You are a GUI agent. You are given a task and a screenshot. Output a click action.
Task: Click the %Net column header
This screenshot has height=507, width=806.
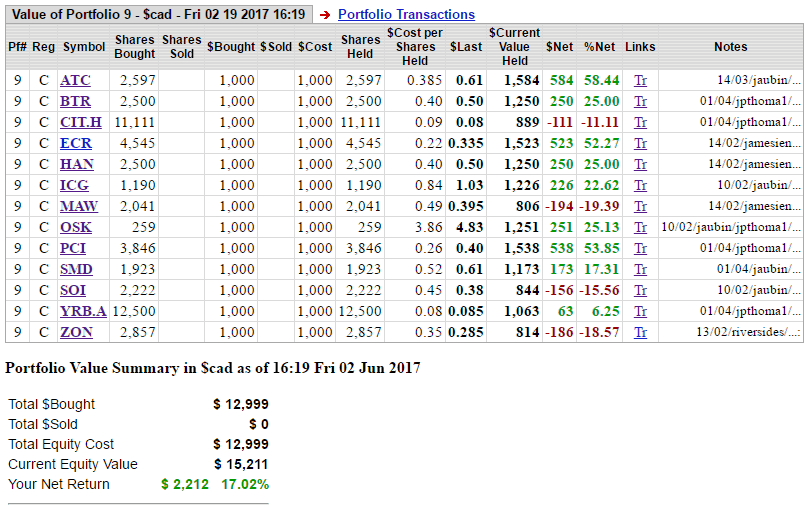click(600, 47)
